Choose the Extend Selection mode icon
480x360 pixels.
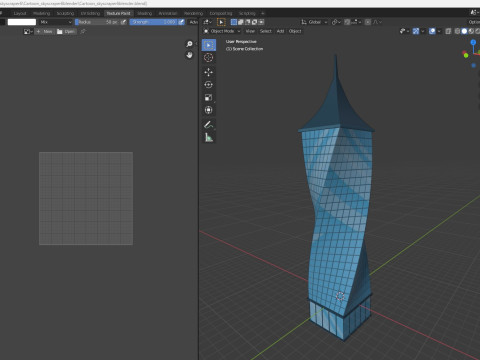tap(241, 22)
